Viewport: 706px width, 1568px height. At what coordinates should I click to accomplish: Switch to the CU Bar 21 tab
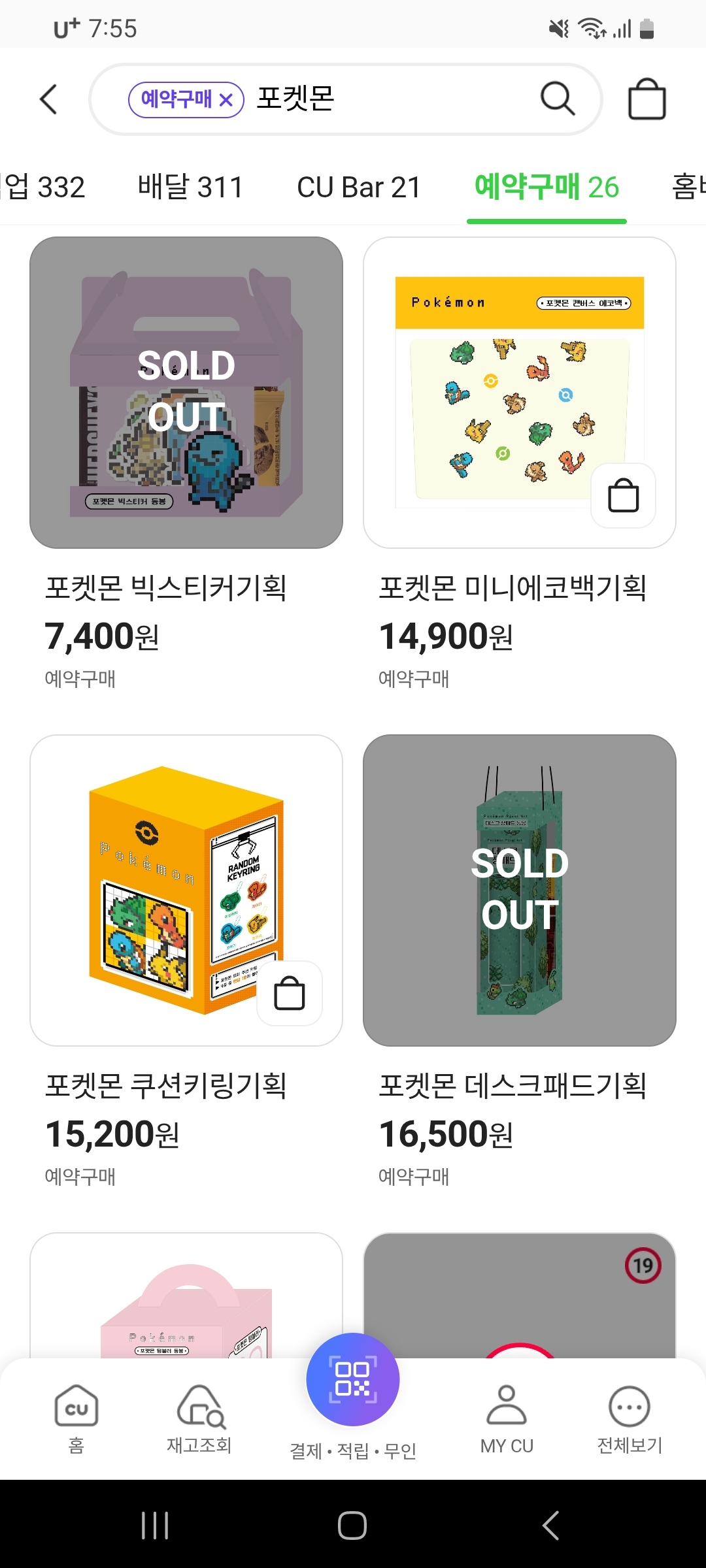359,188
